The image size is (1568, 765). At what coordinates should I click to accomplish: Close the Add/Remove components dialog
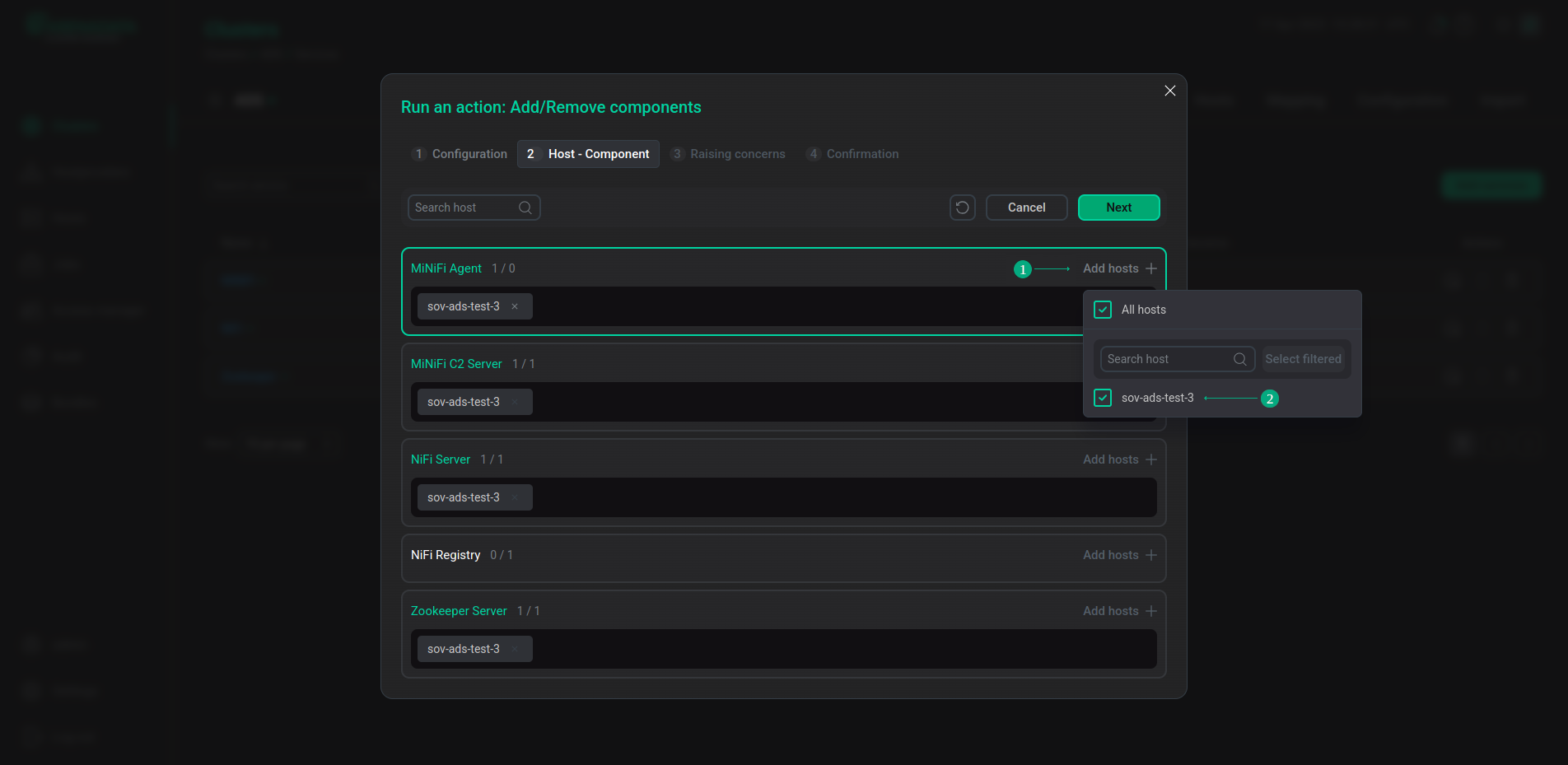pos(1169,91)
